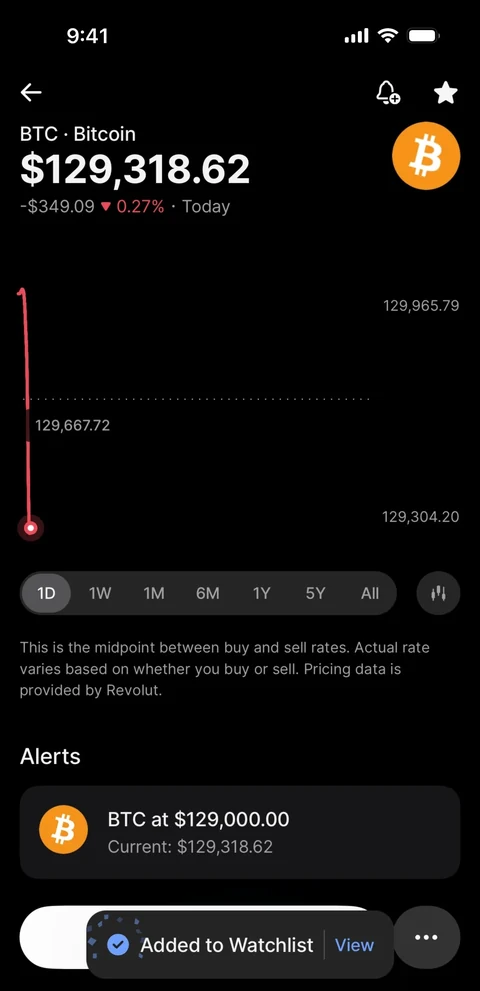Select the 1D time range

[x=46, y=593]
